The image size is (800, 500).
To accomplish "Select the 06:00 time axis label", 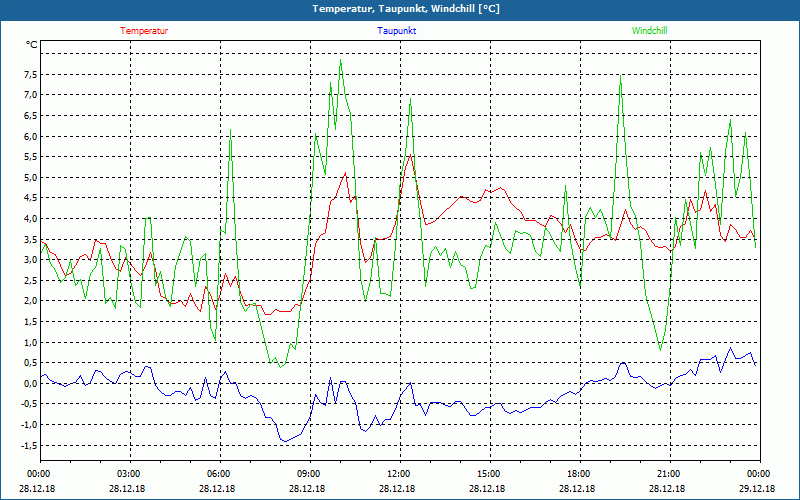I will 218,474.
